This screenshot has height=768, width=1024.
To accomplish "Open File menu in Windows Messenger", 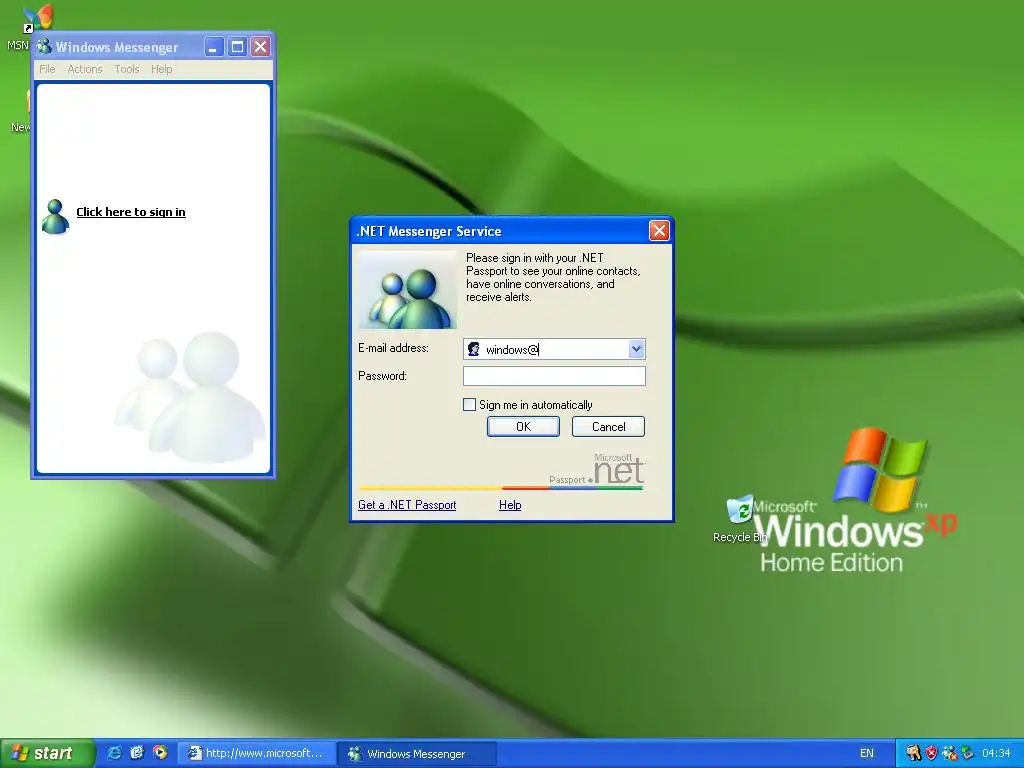I will (47, 69).
